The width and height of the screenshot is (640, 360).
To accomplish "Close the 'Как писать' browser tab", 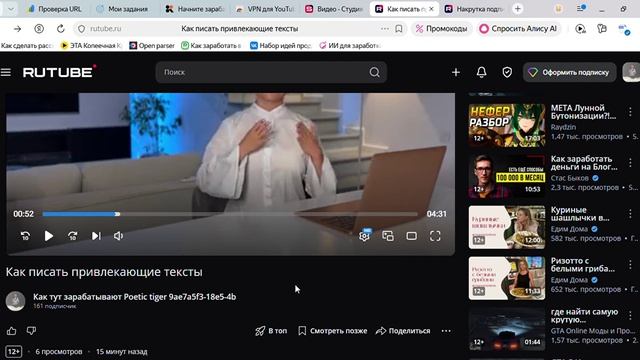I will click(431, 9).
